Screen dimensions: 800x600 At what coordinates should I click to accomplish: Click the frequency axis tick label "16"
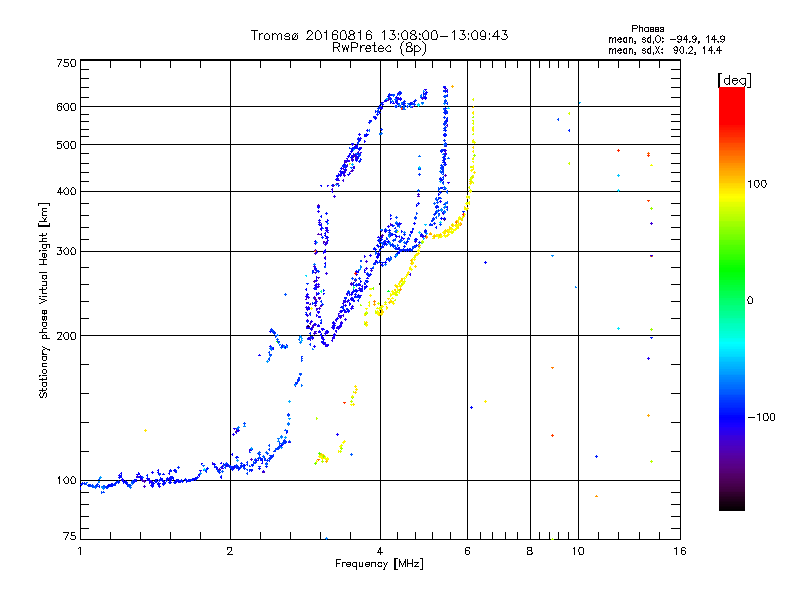point(680,551)
